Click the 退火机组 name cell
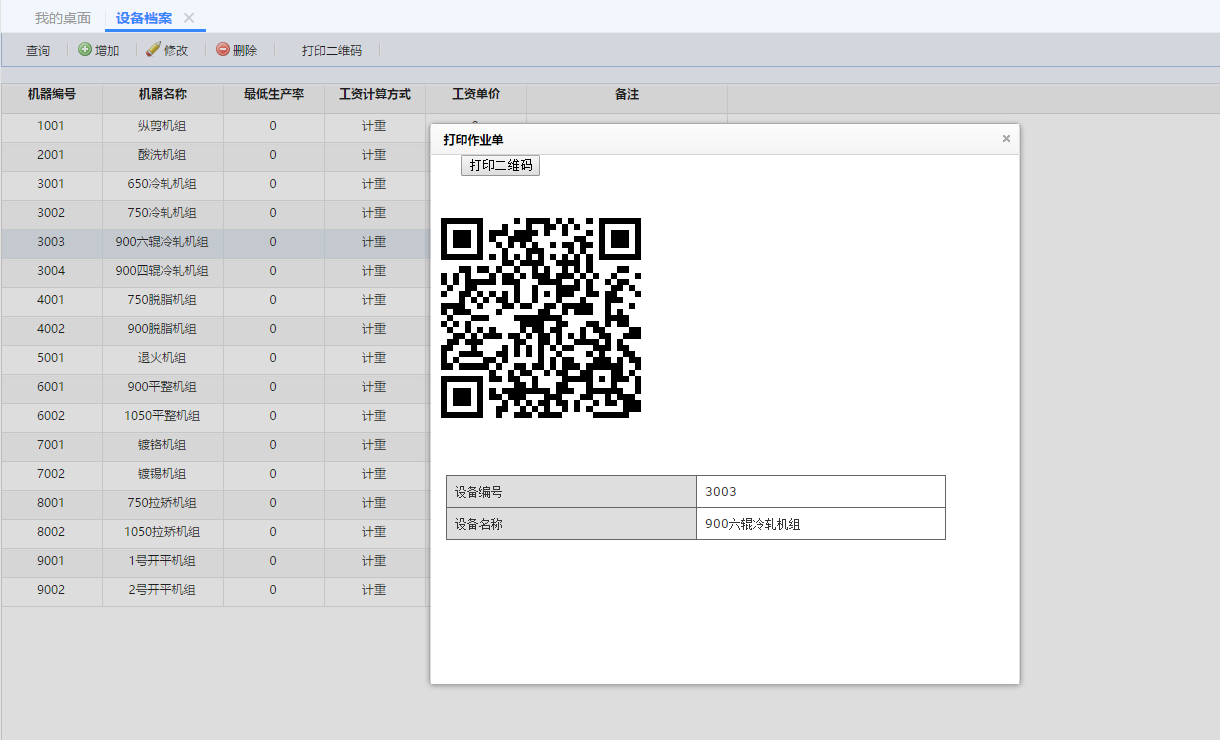The height and width of the screenshot is (740, 1220). [162, 358]
